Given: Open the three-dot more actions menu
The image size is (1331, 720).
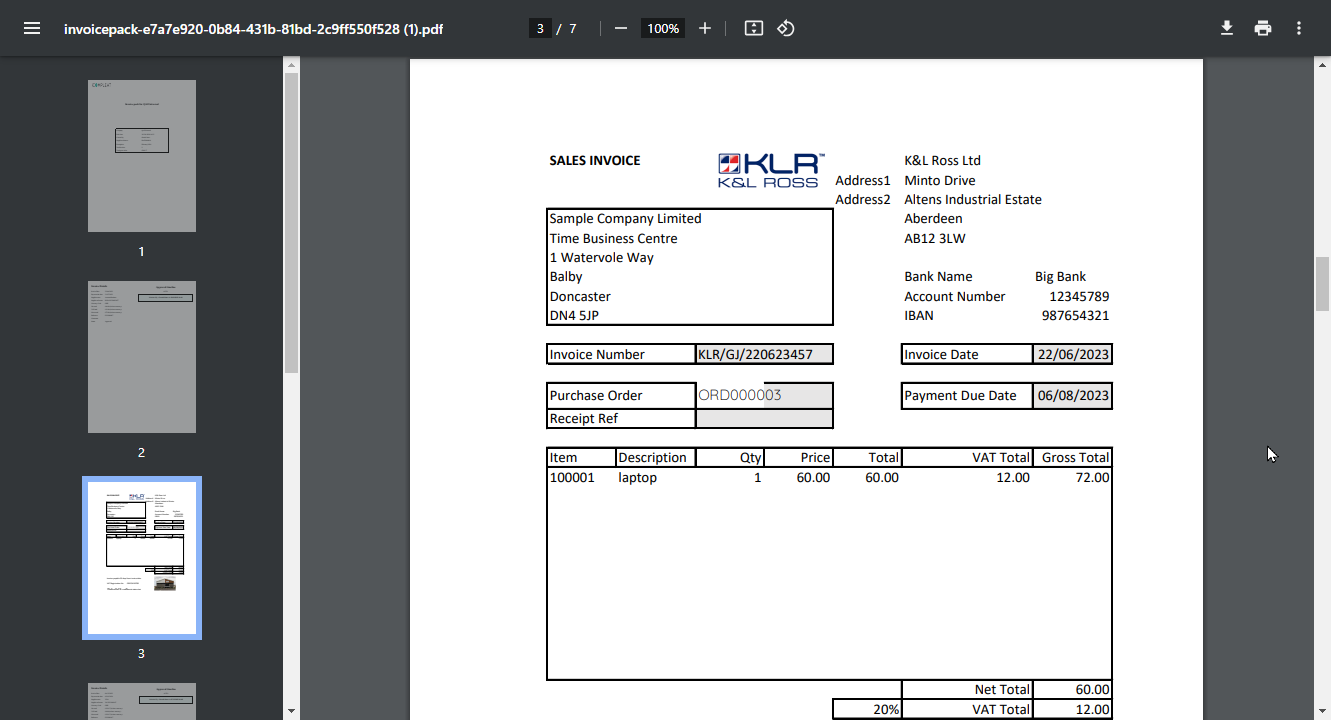Looking at the screenshot, I should click(1299, 28).
